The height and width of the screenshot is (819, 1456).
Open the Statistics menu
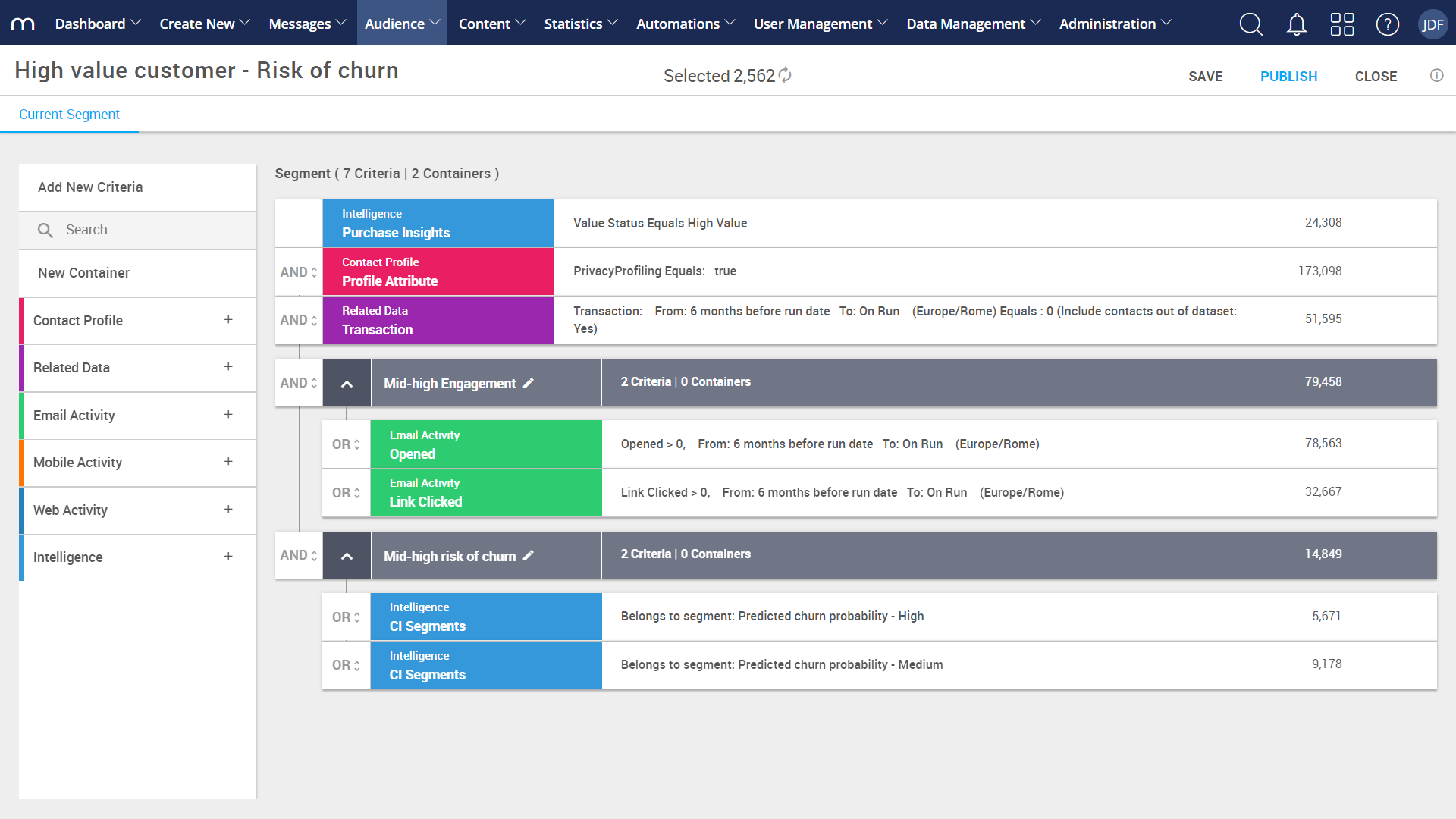(580, 24)
